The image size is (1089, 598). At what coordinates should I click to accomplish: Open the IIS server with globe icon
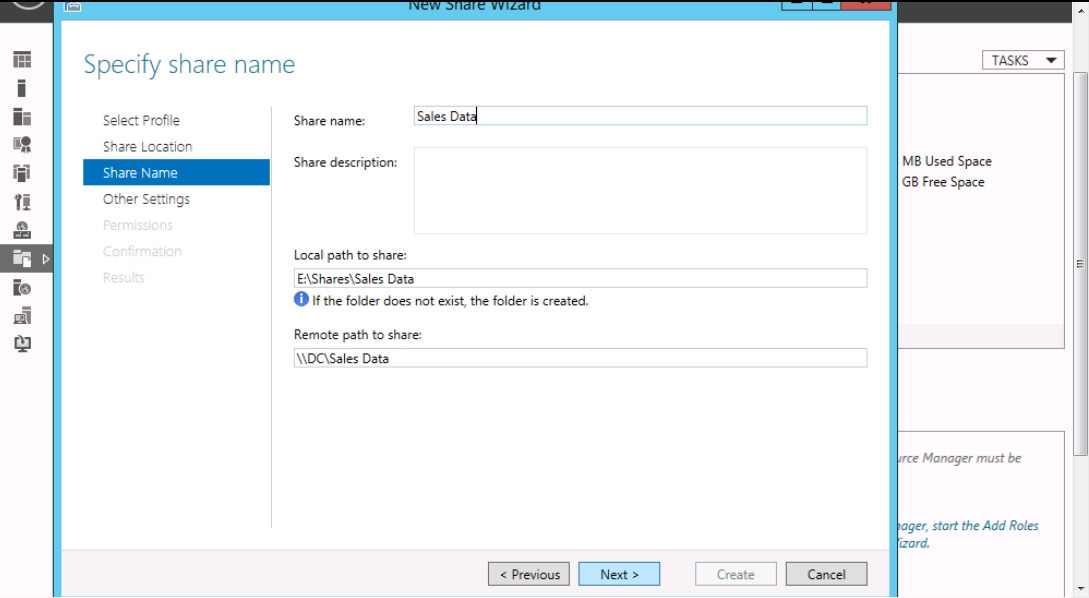(x=22, y=288)
